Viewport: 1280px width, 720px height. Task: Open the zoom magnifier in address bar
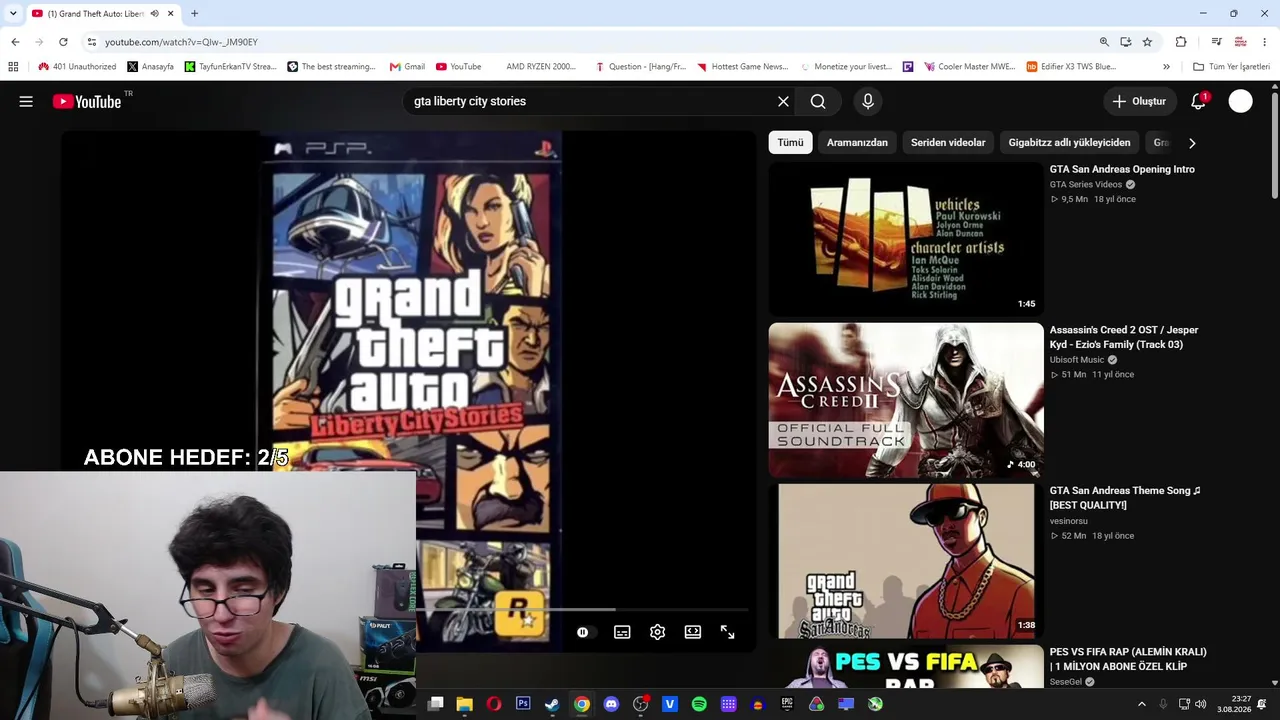tap(1104, 42)
